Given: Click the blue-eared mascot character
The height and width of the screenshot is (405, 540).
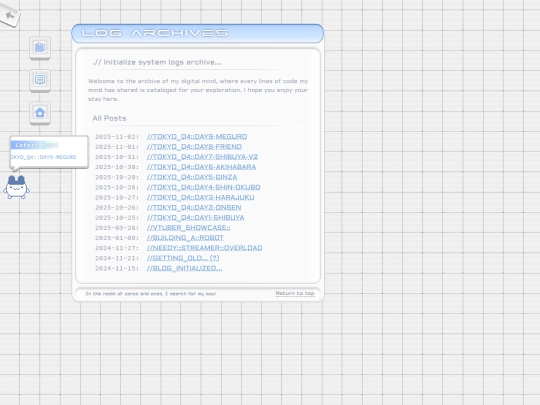Looking at the screenshot, I should click(16, 187).
